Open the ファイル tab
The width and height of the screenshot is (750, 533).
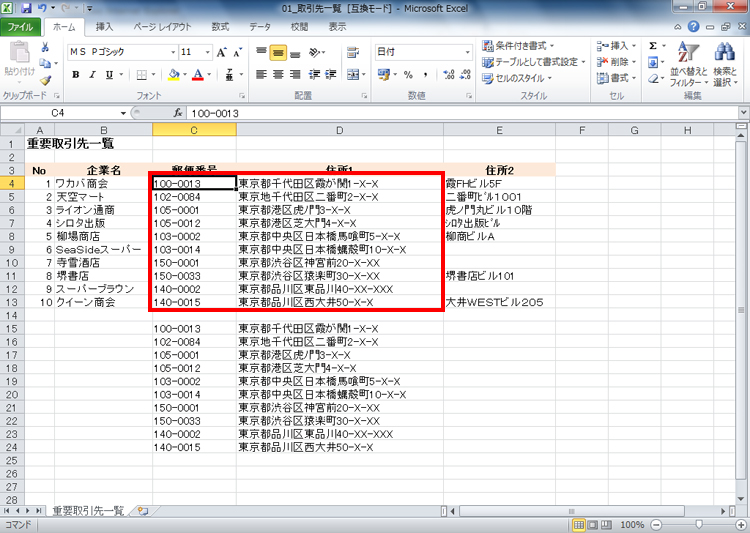coord(20,27)
